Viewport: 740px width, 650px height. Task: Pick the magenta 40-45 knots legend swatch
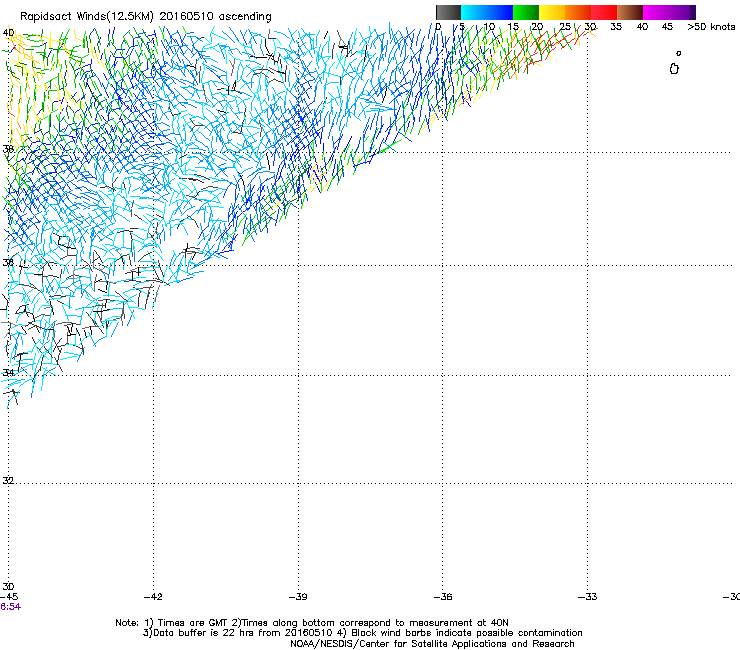(x=656, y=12)
